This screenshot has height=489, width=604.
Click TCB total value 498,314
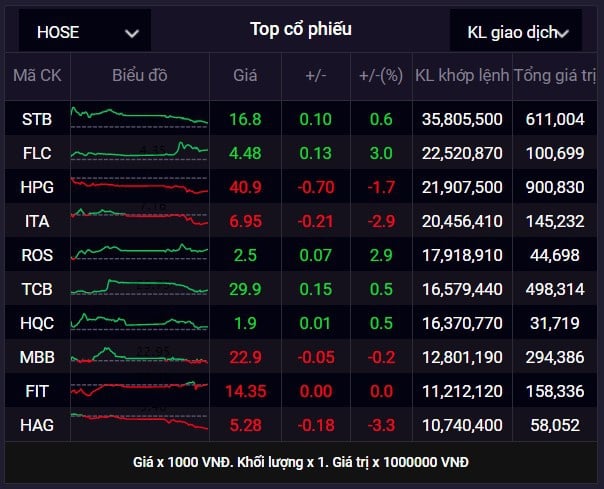coord(555,289)
